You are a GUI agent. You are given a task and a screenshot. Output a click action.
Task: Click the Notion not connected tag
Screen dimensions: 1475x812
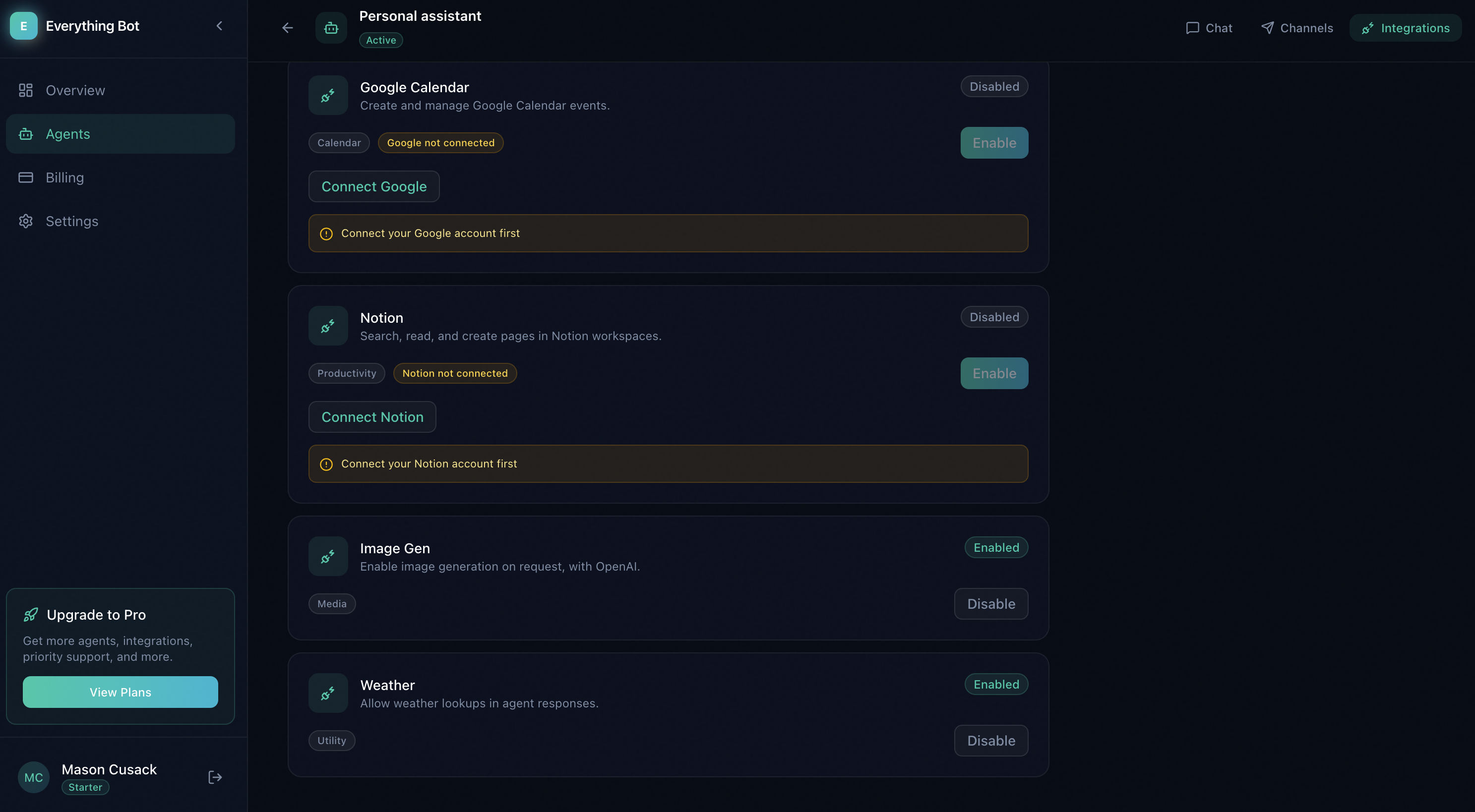point(455,373)
